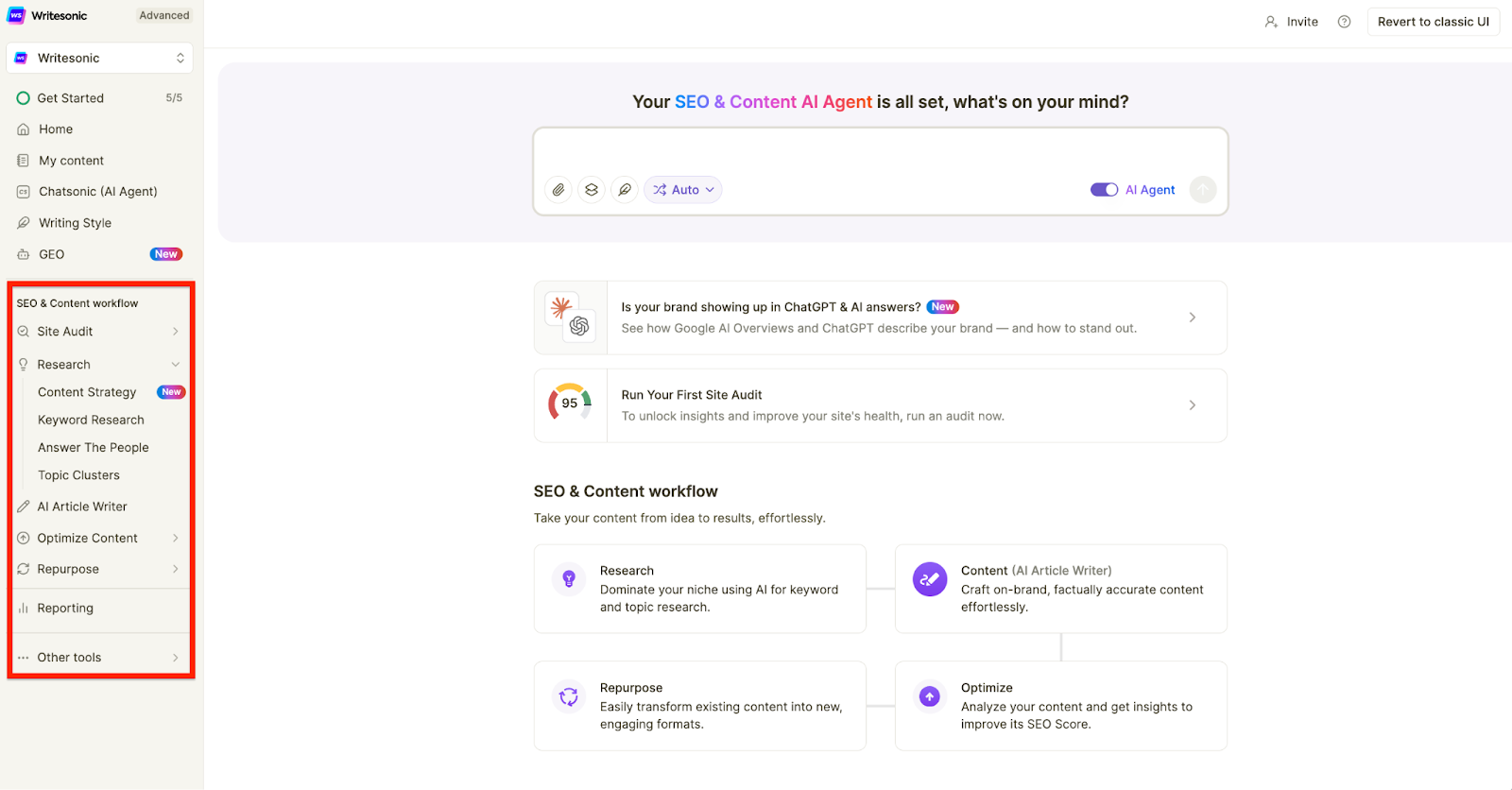This screenshot has height=790, width=1512.
Task: Open the Repurpose workflow card
Action: [700, 706]
